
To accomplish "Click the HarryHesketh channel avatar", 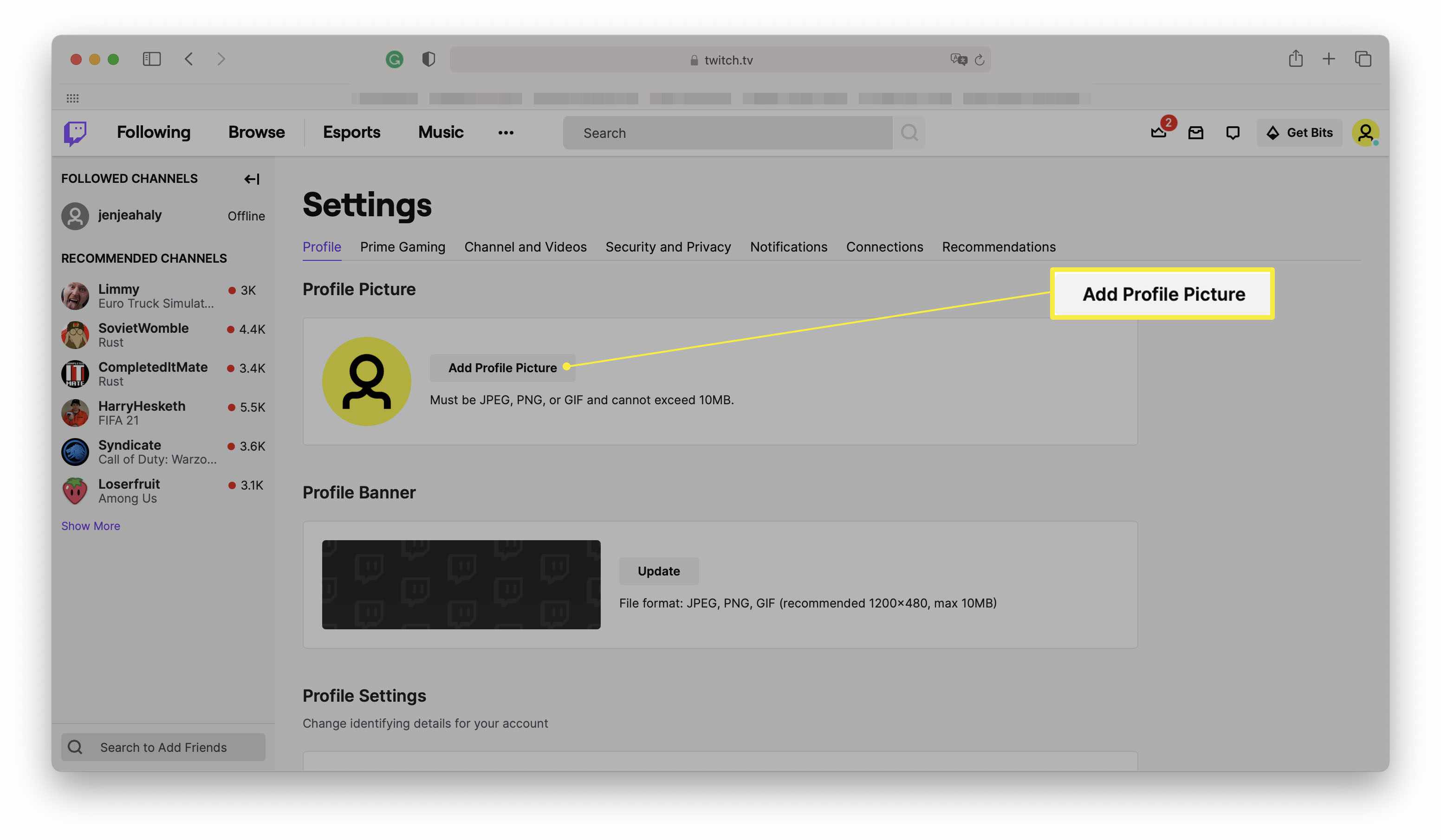I will pos(75,413).
